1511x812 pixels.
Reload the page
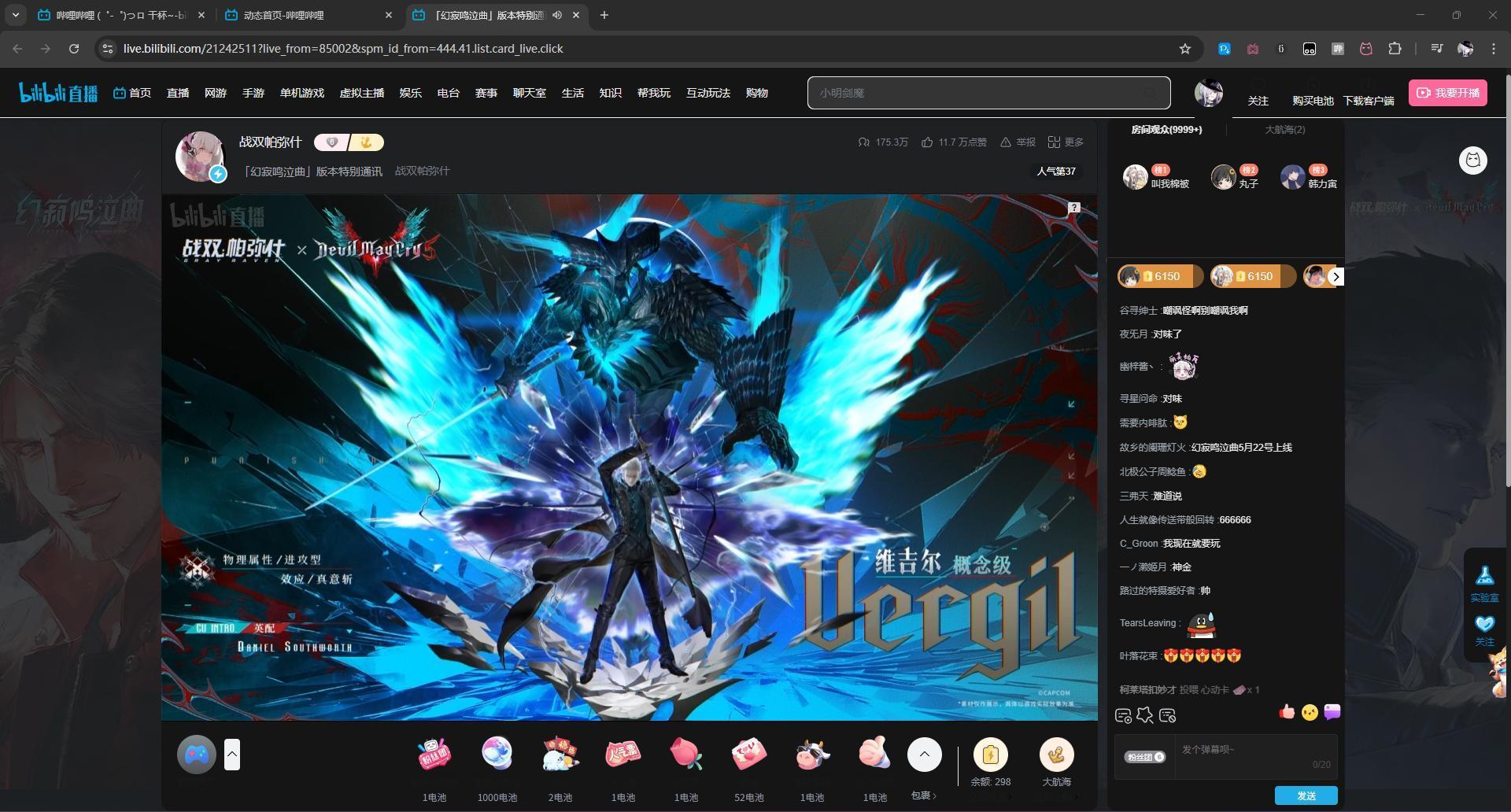click(x=74, y=49)
